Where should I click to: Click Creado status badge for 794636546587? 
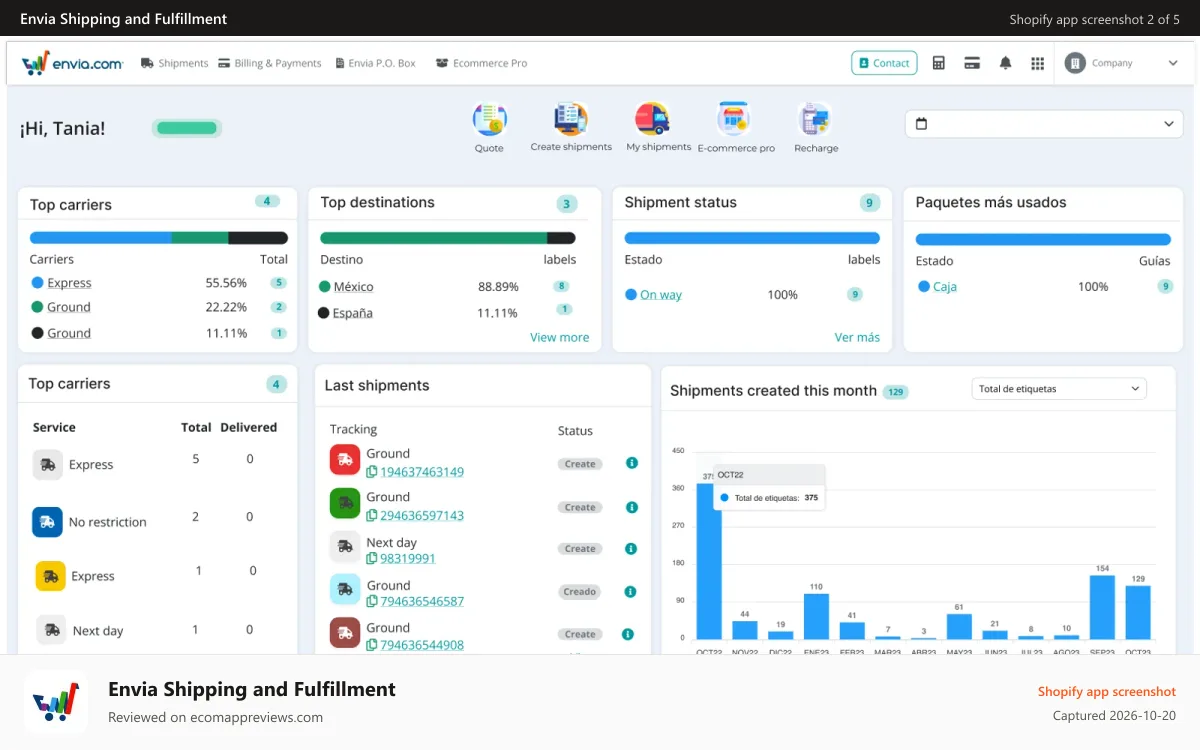pos(579,592)
